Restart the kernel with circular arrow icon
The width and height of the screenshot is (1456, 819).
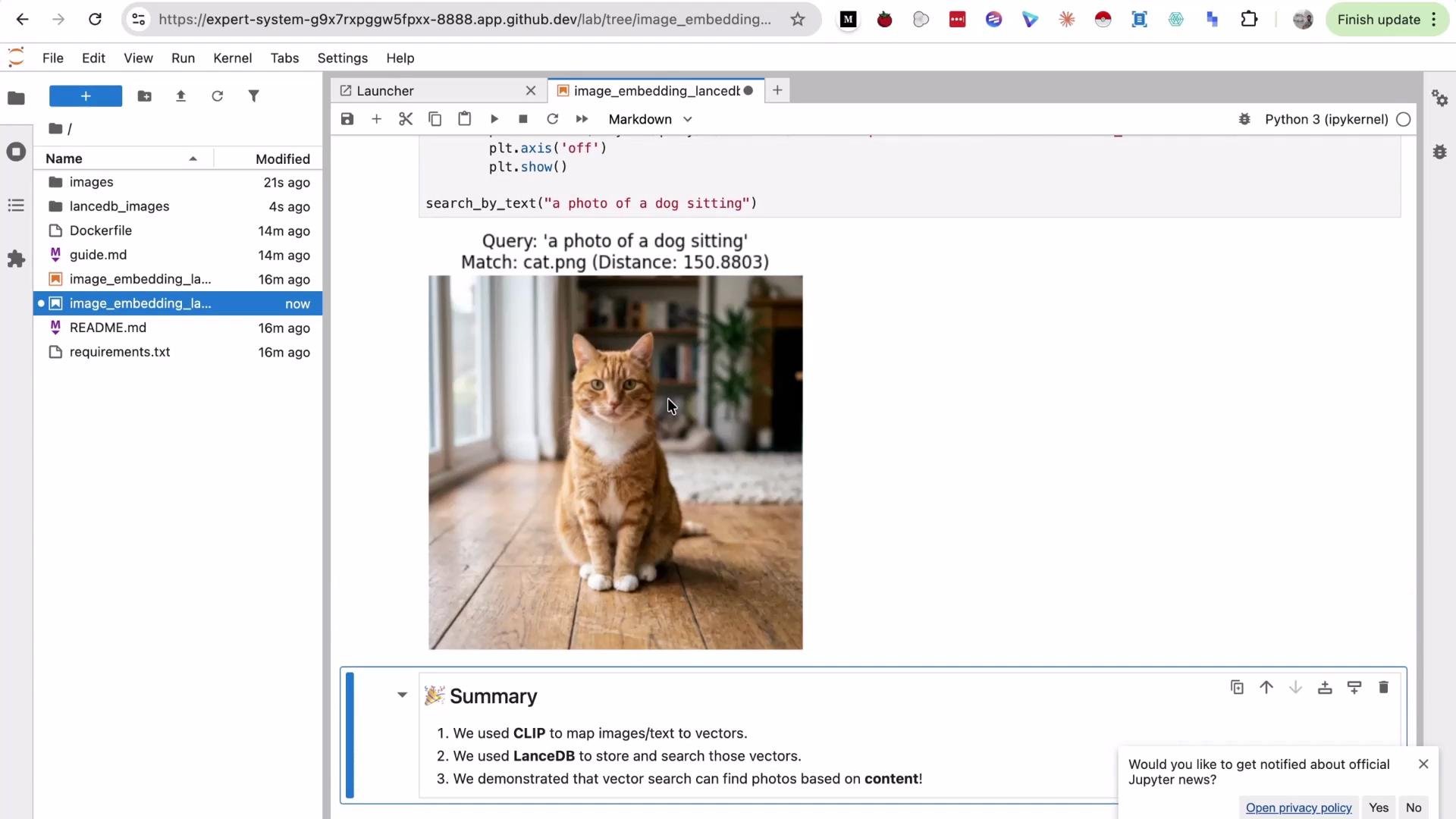552,119
